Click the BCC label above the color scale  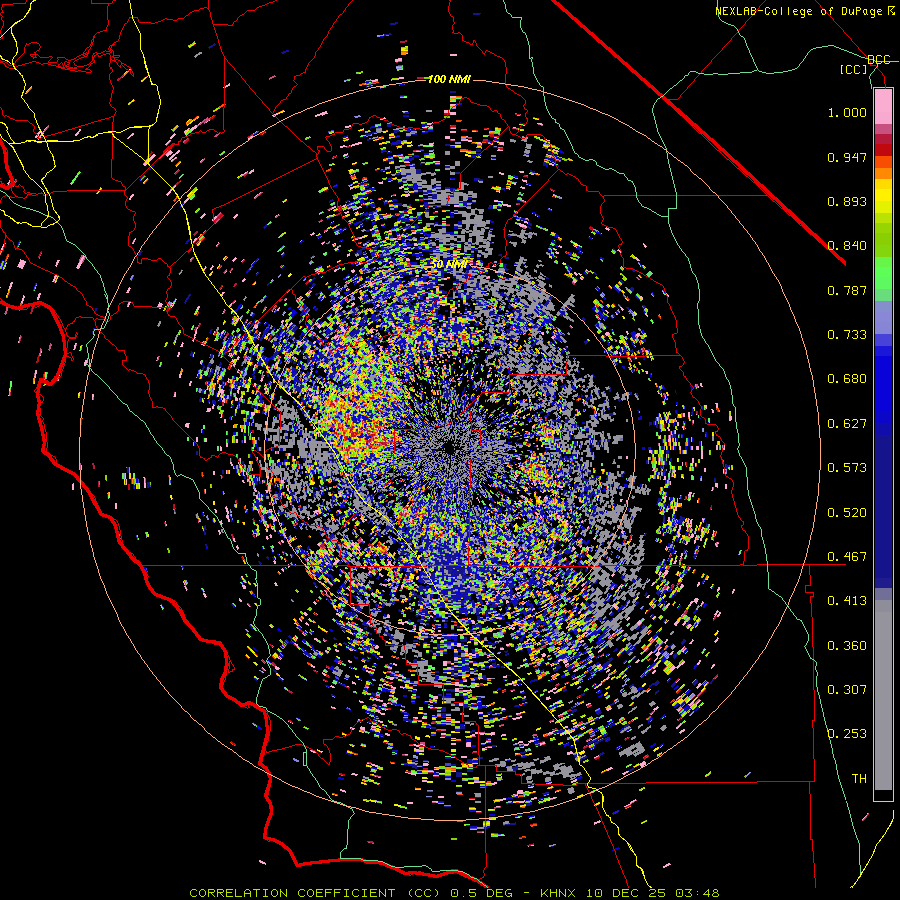click(878, 60)
